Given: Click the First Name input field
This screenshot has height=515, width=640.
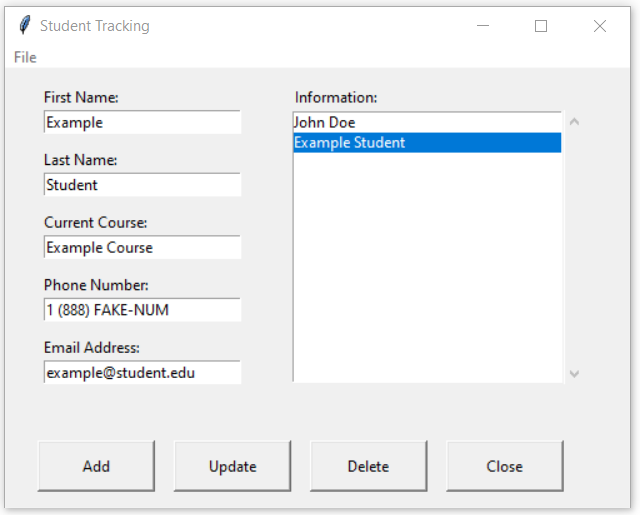Looking at the screenshot, I should tap(142, 122).
